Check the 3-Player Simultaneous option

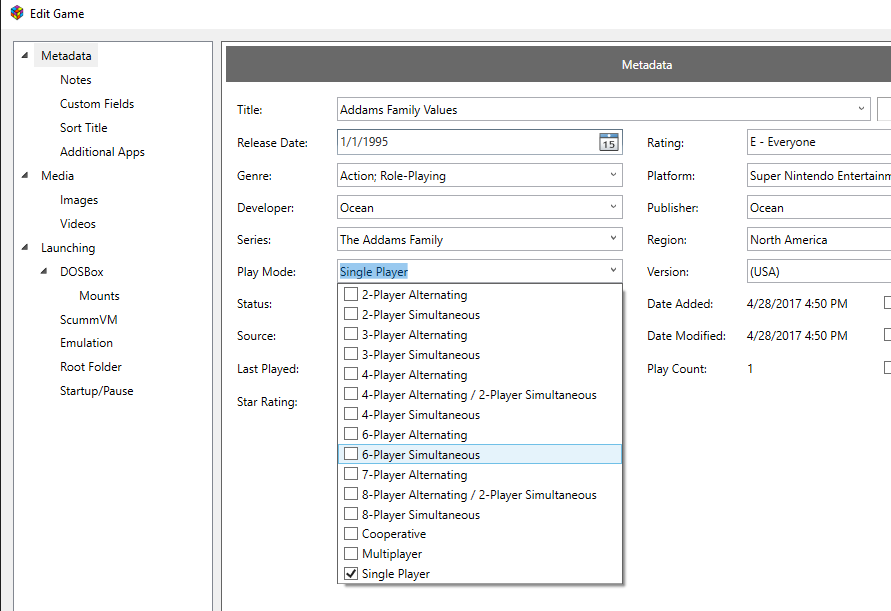pos(351,354)
